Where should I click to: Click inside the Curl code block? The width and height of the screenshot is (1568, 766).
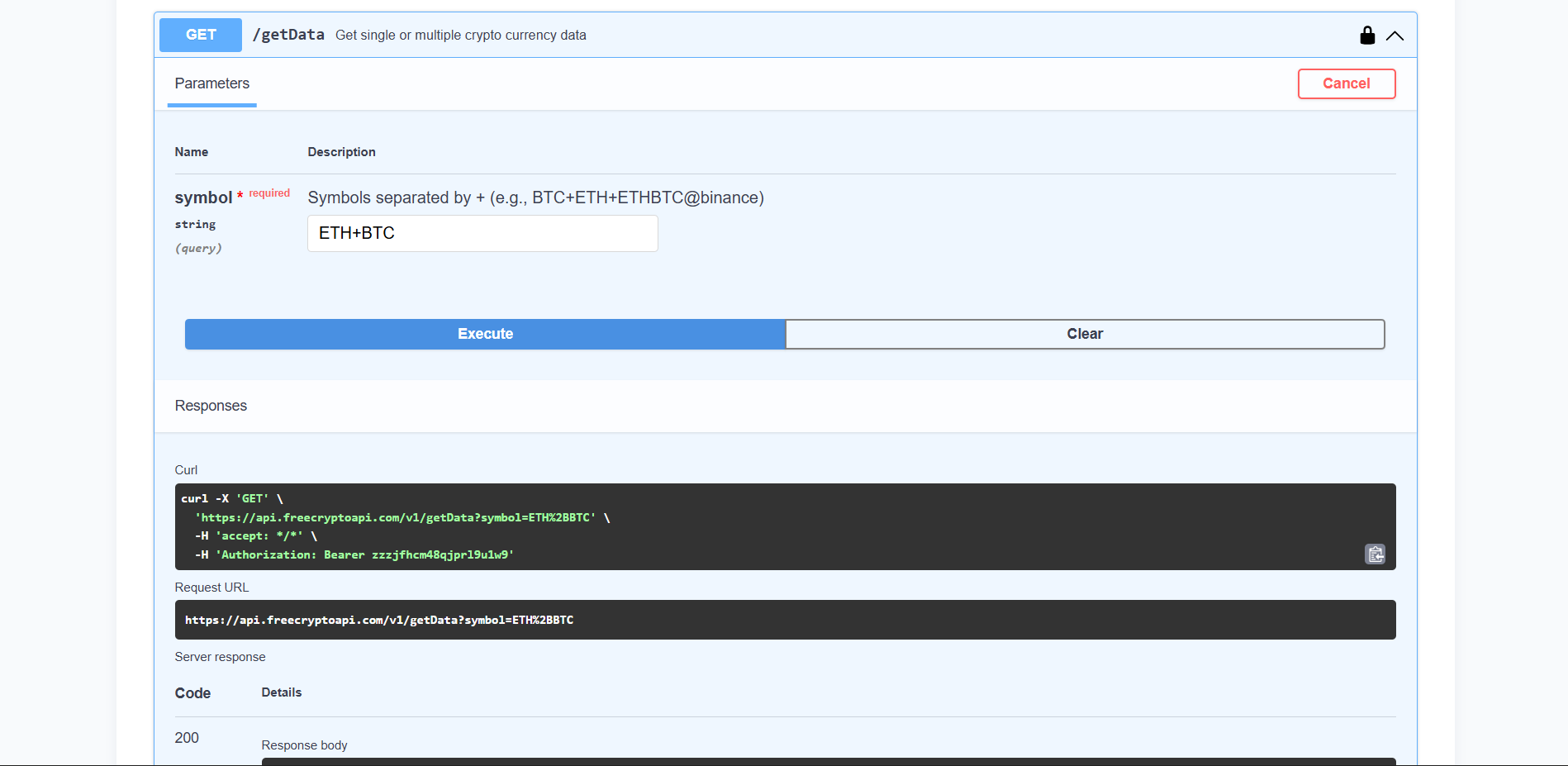click(x=578, y=526)
